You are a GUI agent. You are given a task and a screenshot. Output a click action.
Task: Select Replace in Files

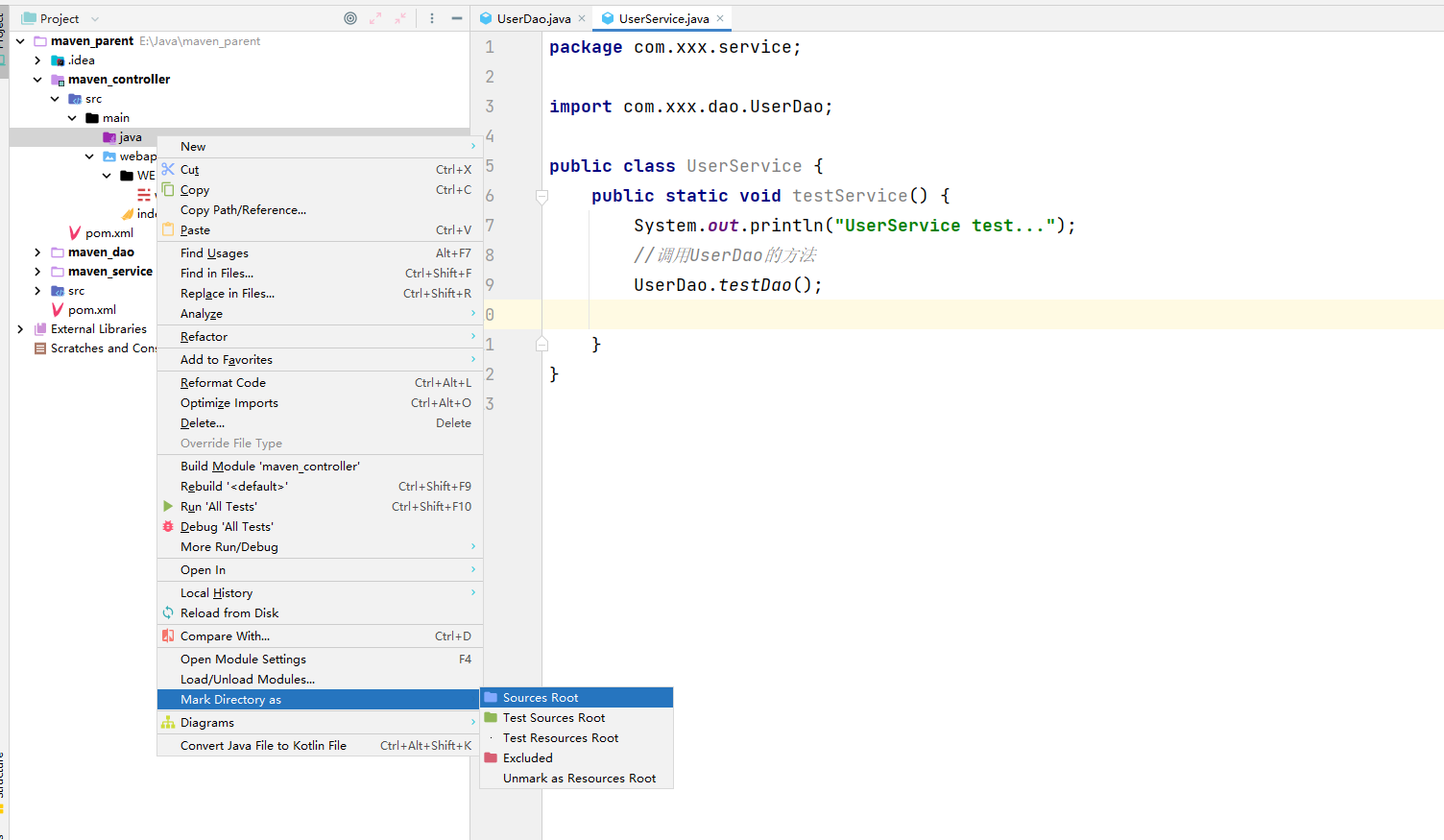point(320,294)
